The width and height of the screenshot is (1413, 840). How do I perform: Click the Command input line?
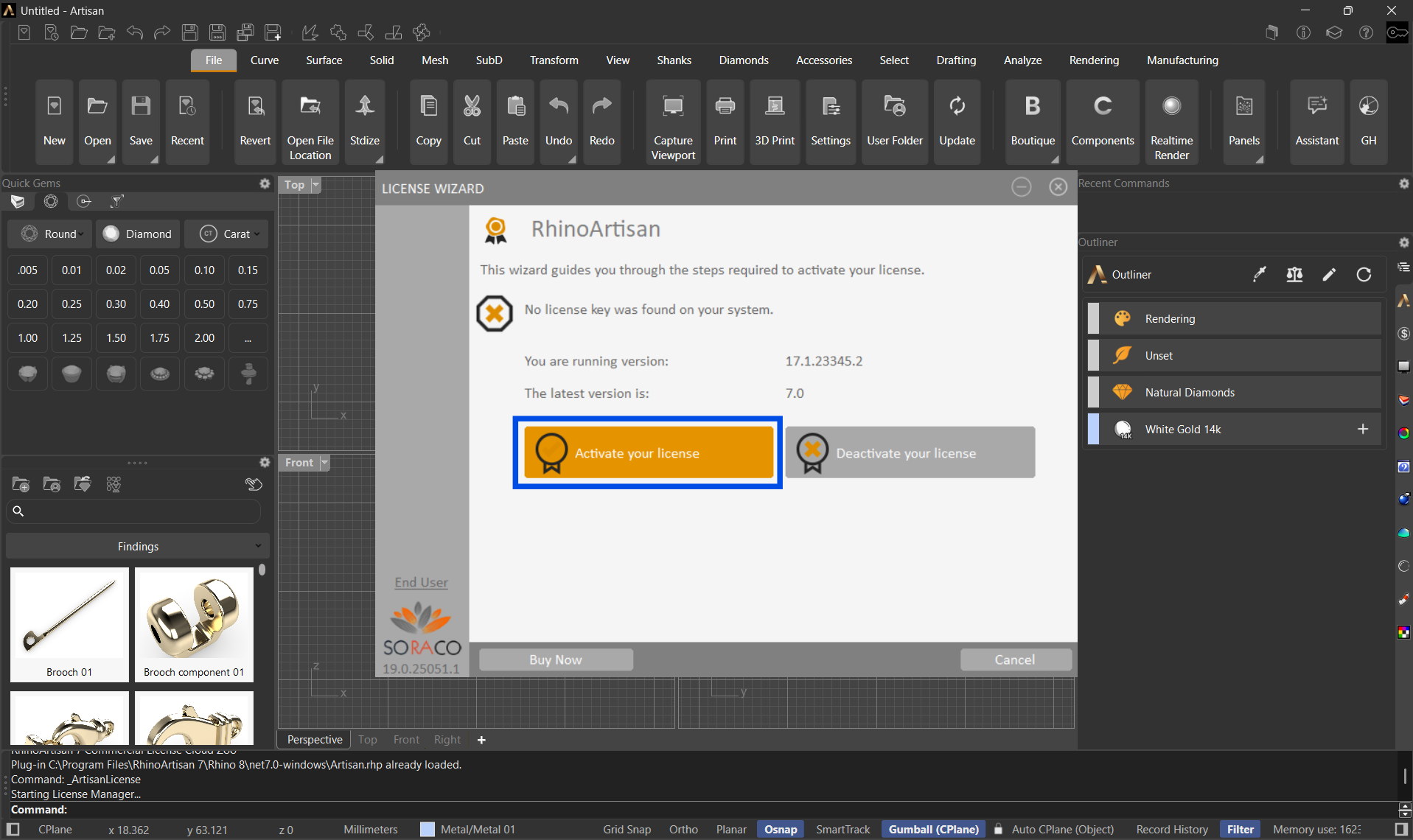700,809
